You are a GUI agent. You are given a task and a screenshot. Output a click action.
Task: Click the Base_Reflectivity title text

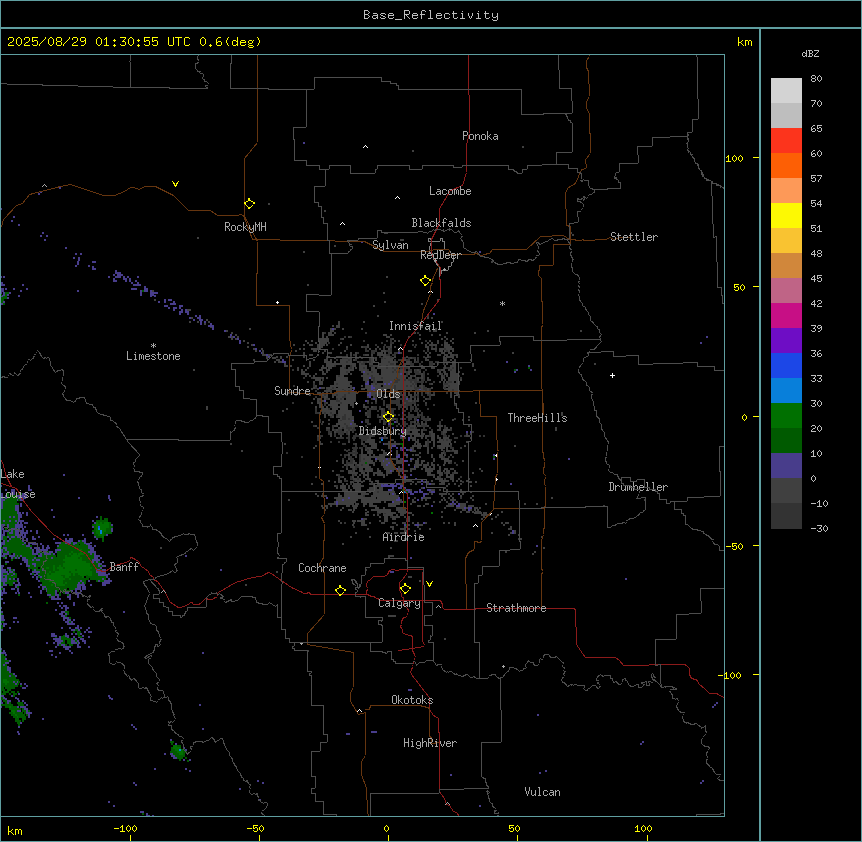tap(431, 15)
